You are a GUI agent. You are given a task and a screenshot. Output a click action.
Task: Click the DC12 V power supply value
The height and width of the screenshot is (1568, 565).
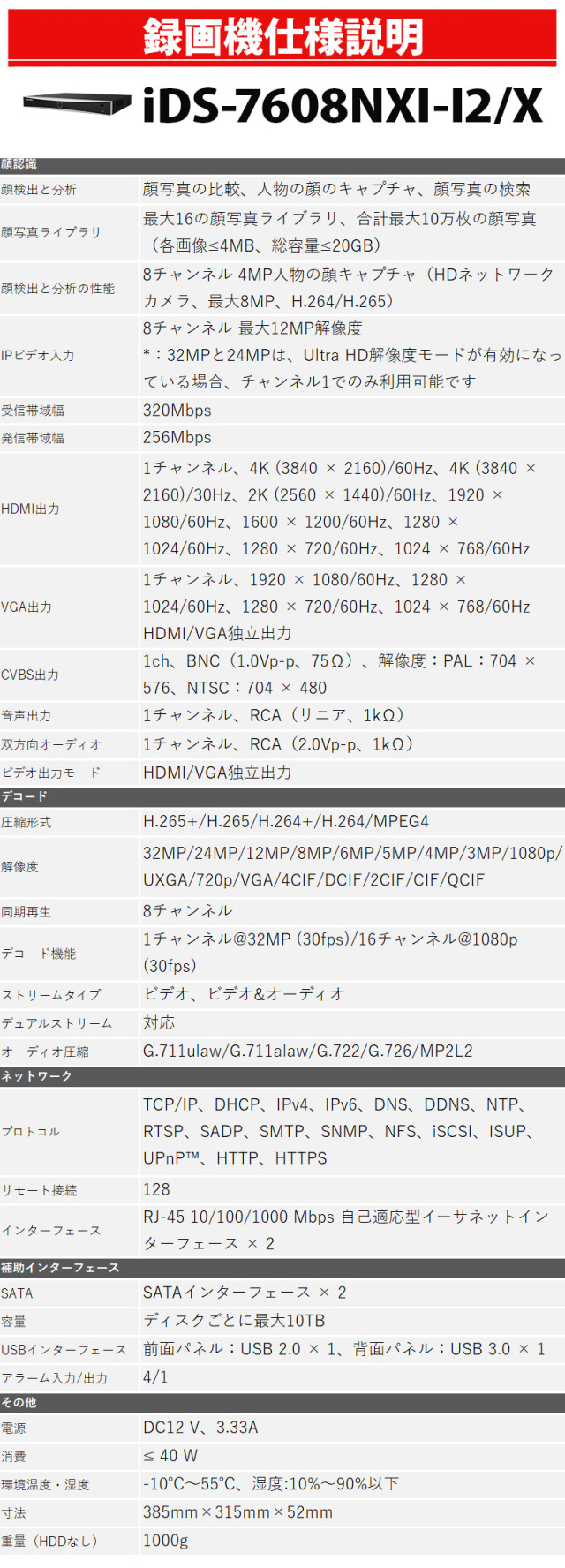[200, 1428]
